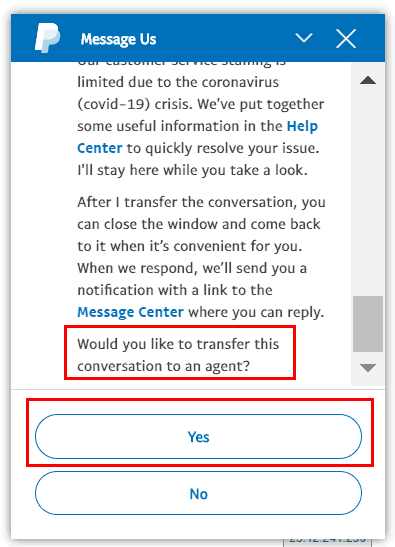Collapse the chat with the chevron

coord(304,38)
